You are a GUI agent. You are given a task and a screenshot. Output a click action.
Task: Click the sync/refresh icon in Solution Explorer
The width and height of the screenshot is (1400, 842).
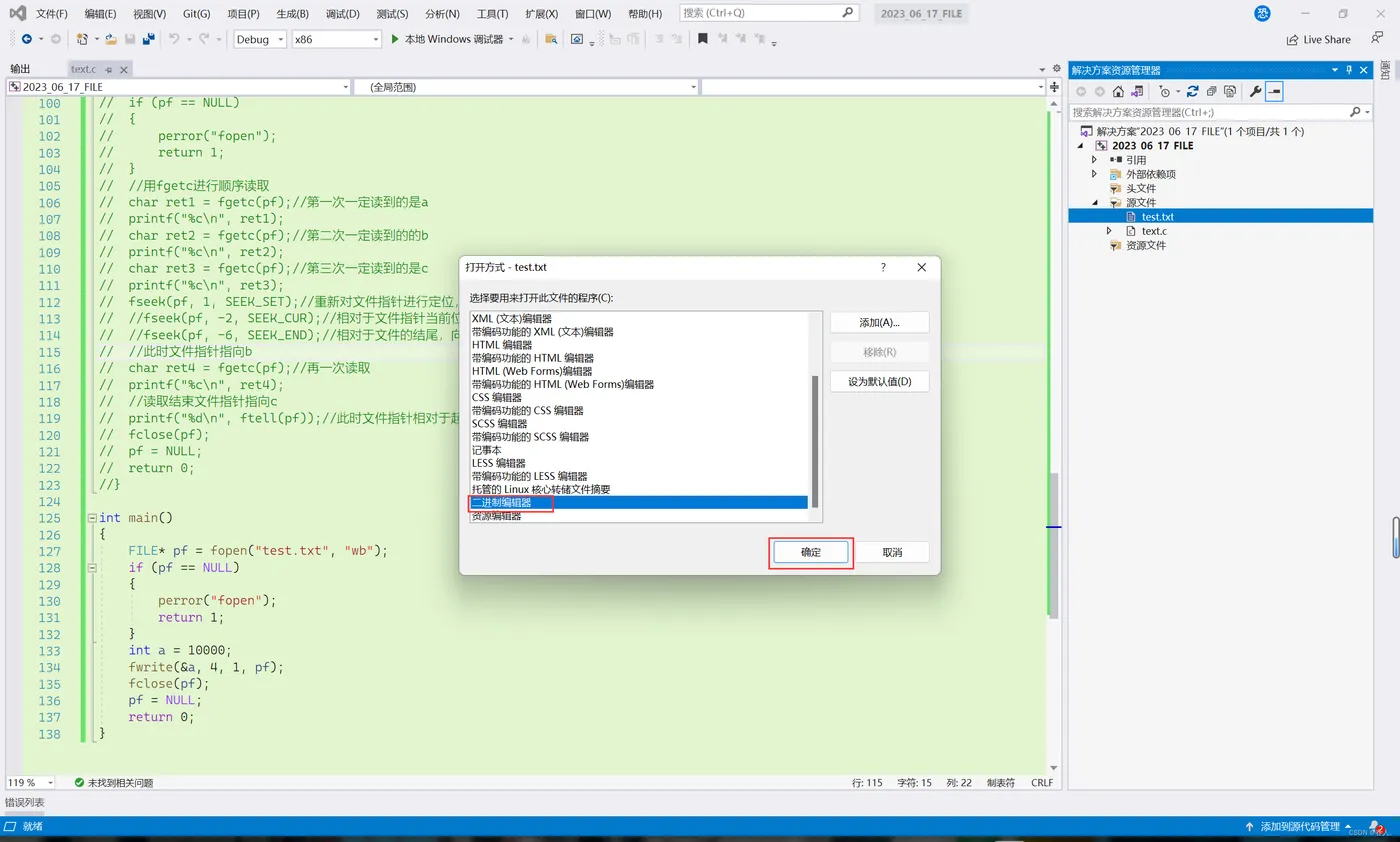click(x=1193, y=91)
